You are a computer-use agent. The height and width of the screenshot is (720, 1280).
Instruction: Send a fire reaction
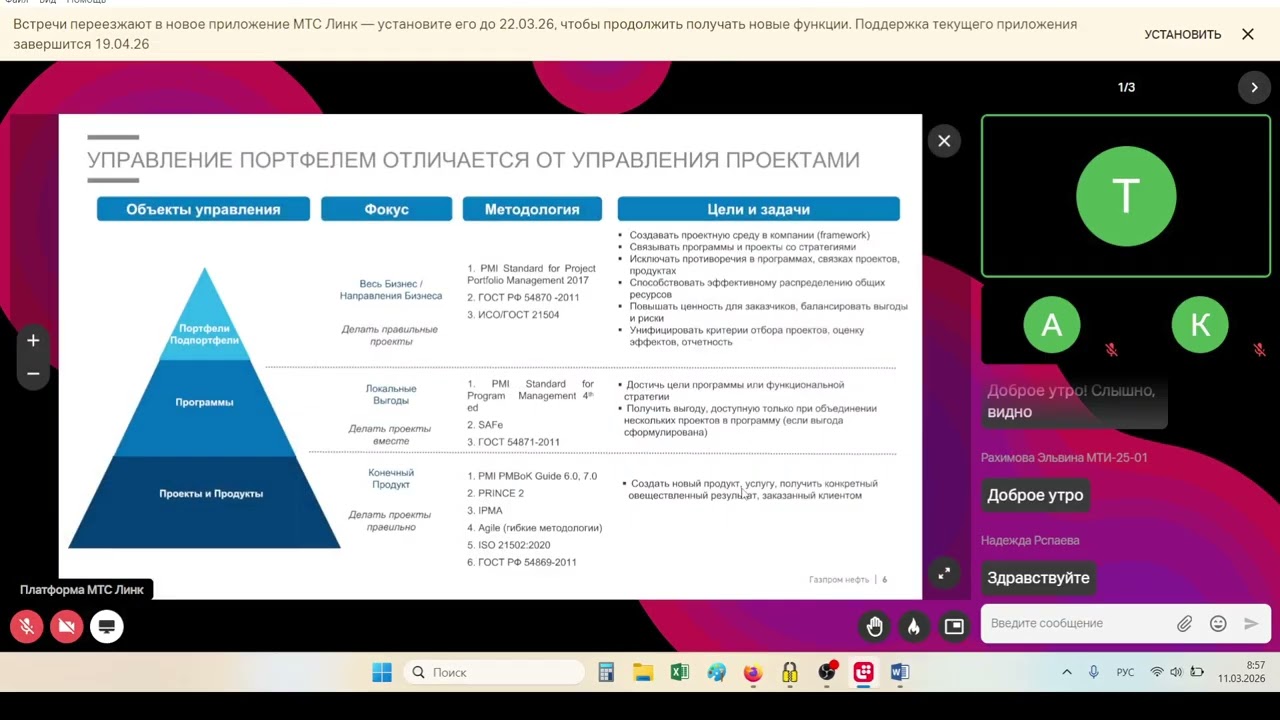click(914, 627)
